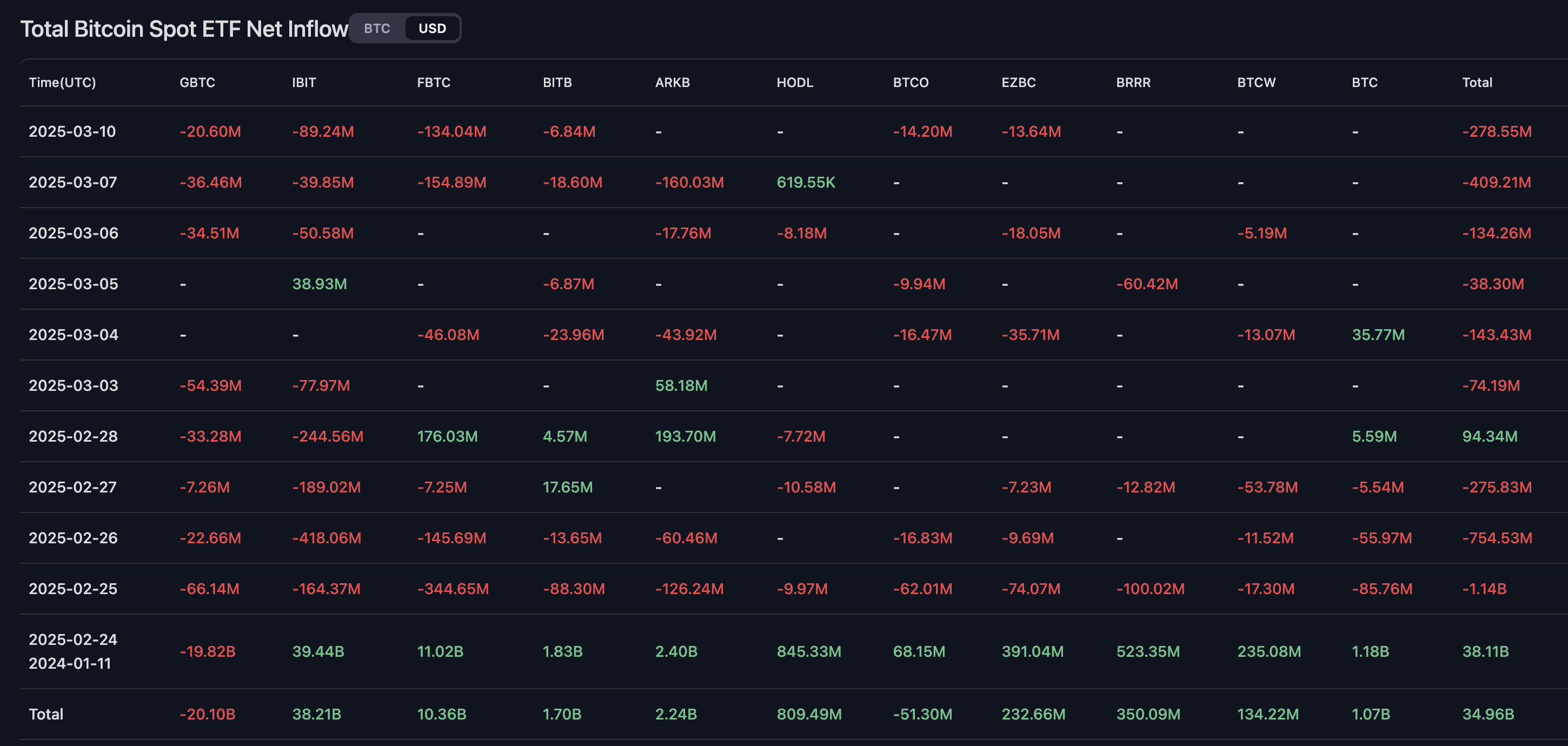Click the GBTC column header
Viewport: 1568px width, 746px height.
tap(197, 82)
